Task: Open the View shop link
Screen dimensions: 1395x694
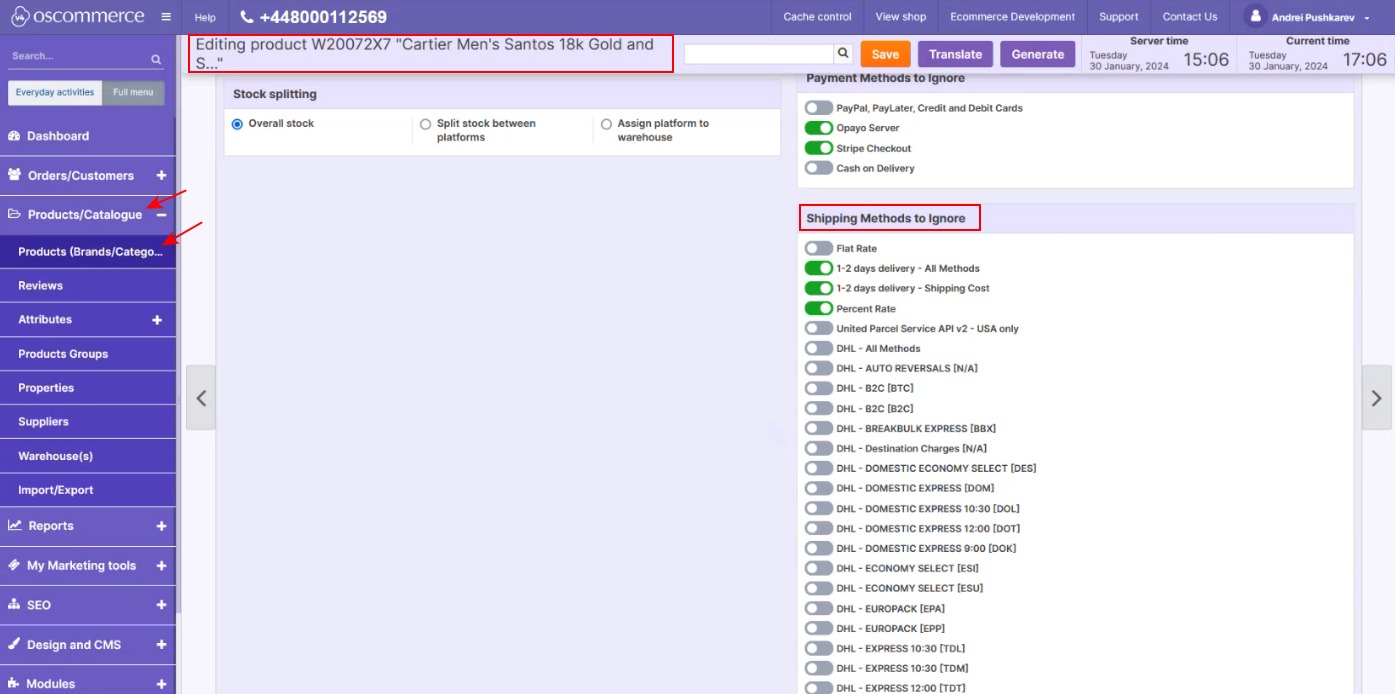Action: [901, 17]
